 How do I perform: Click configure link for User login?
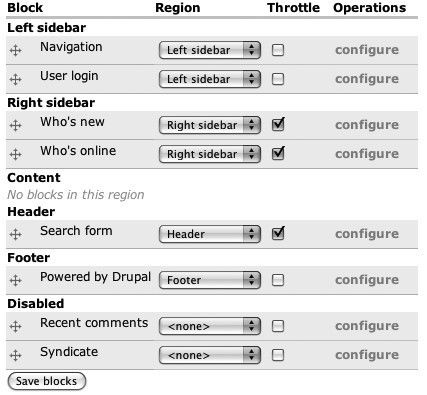pyautogui.click(x=367, y=79)
